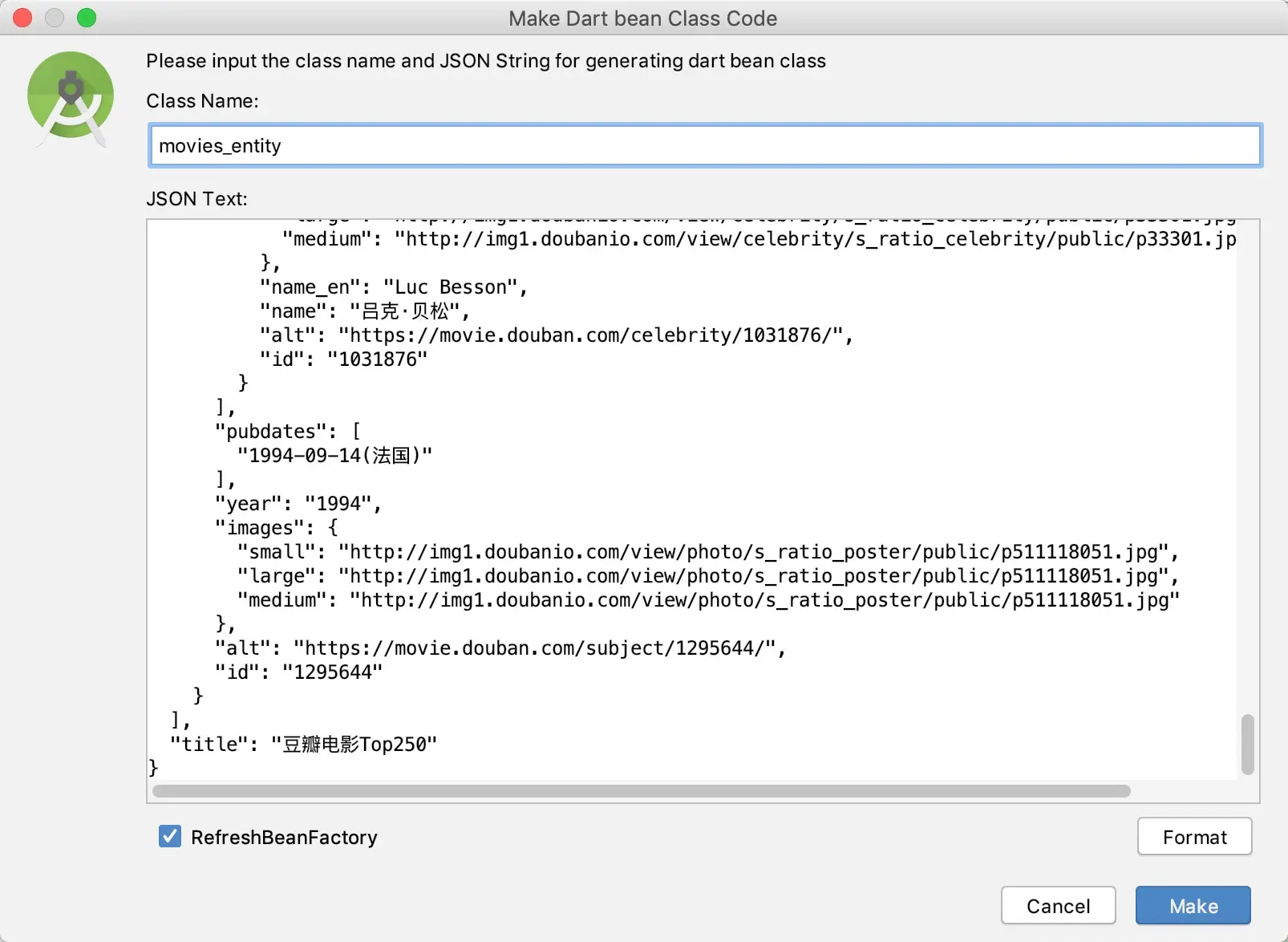The height and width of the screenshot is (942, 1288).
Task: Click the celebrity/1031876 alt URL line
Action: (x=556, y=335)
